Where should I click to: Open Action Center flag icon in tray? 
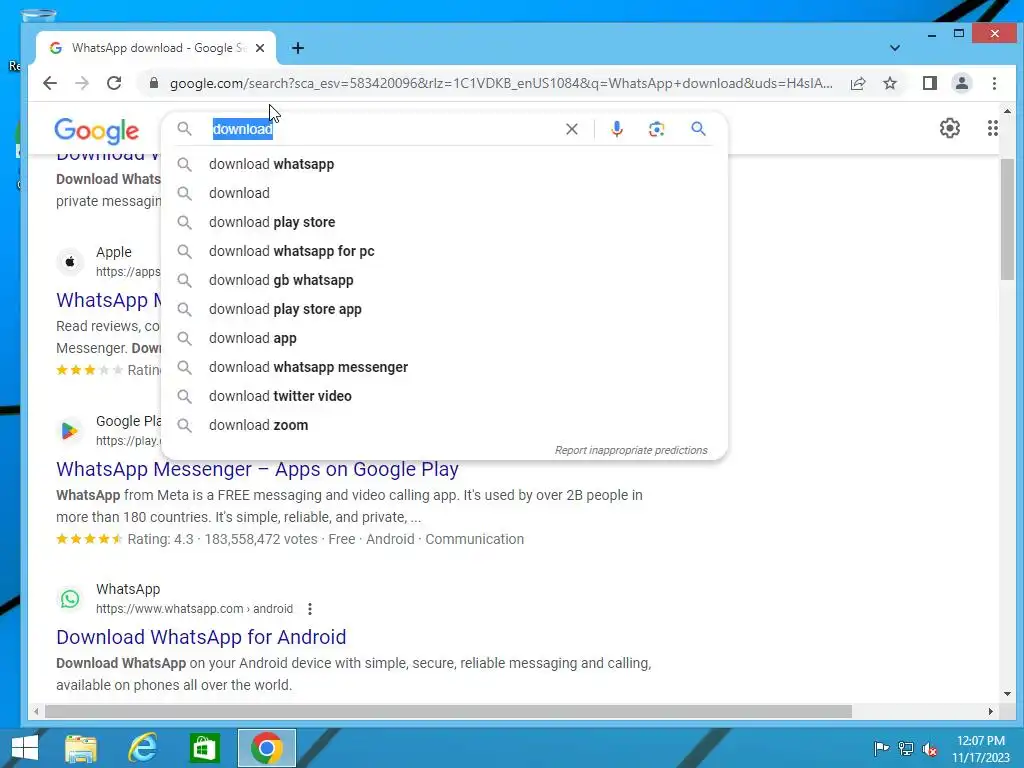(x=881, y=748)
